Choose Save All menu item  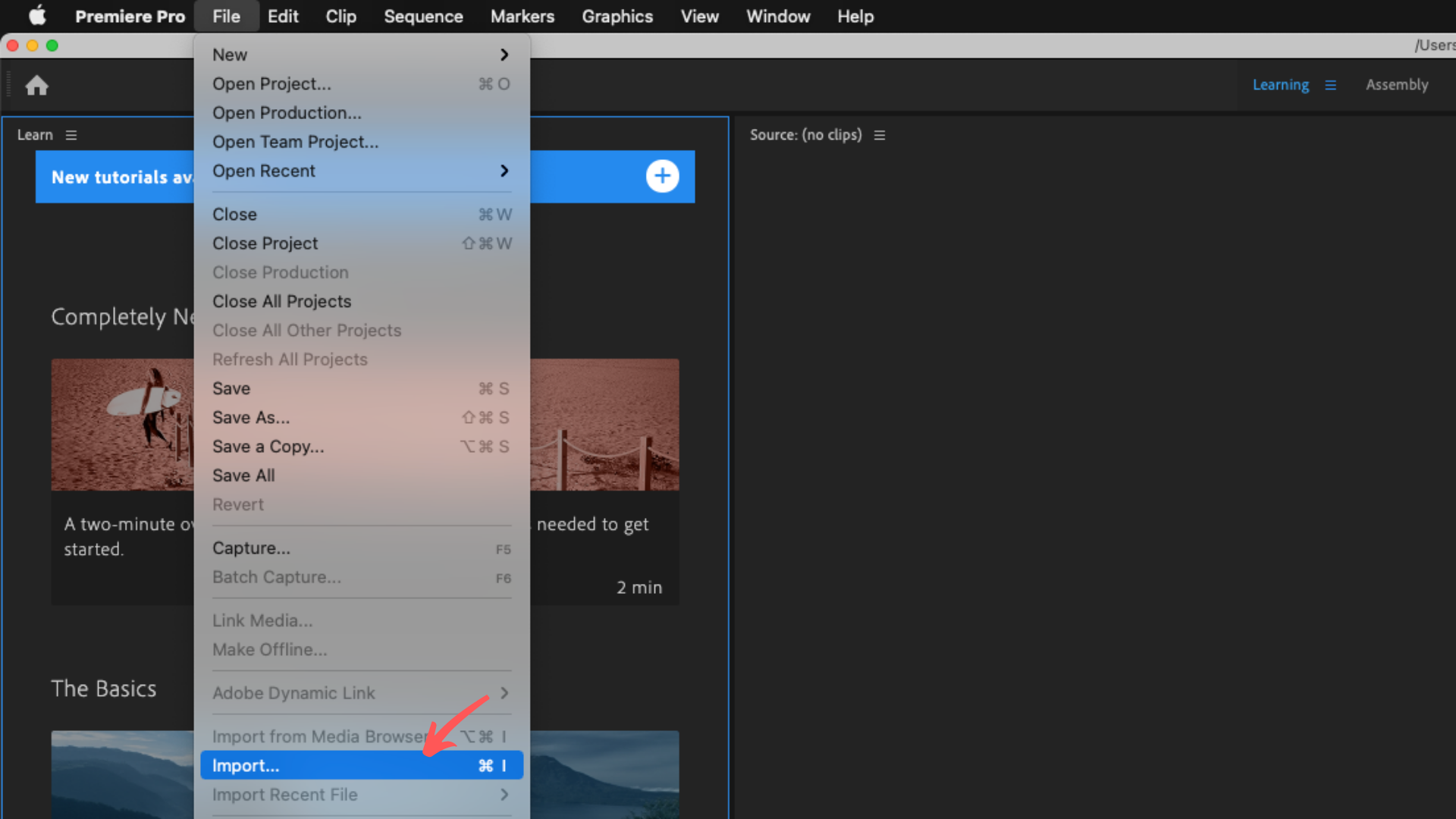(x=362, y=475)
